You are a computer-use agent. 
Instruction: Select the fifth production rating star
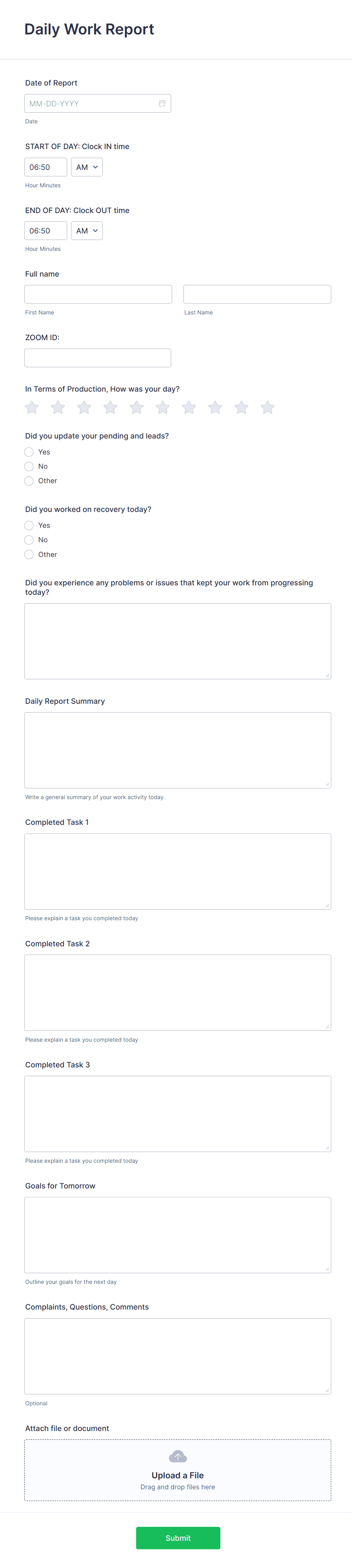[136, 407]
